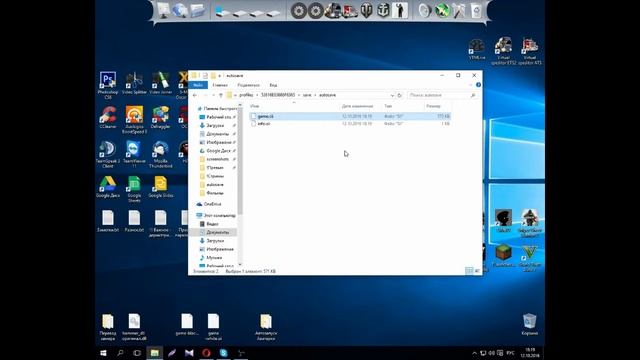Click the 'save' breadcrumb in the address bar

point(307,95)
